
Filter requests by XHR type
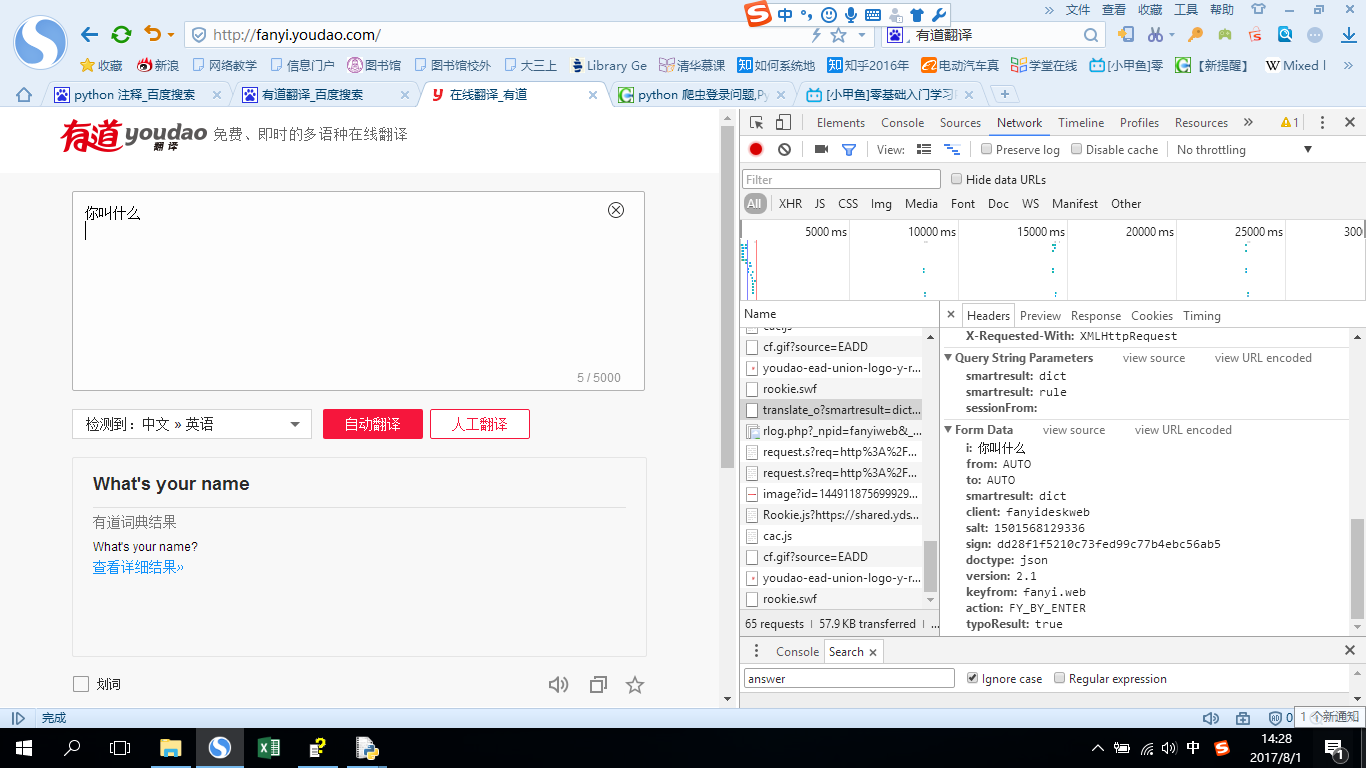point(790,203)
